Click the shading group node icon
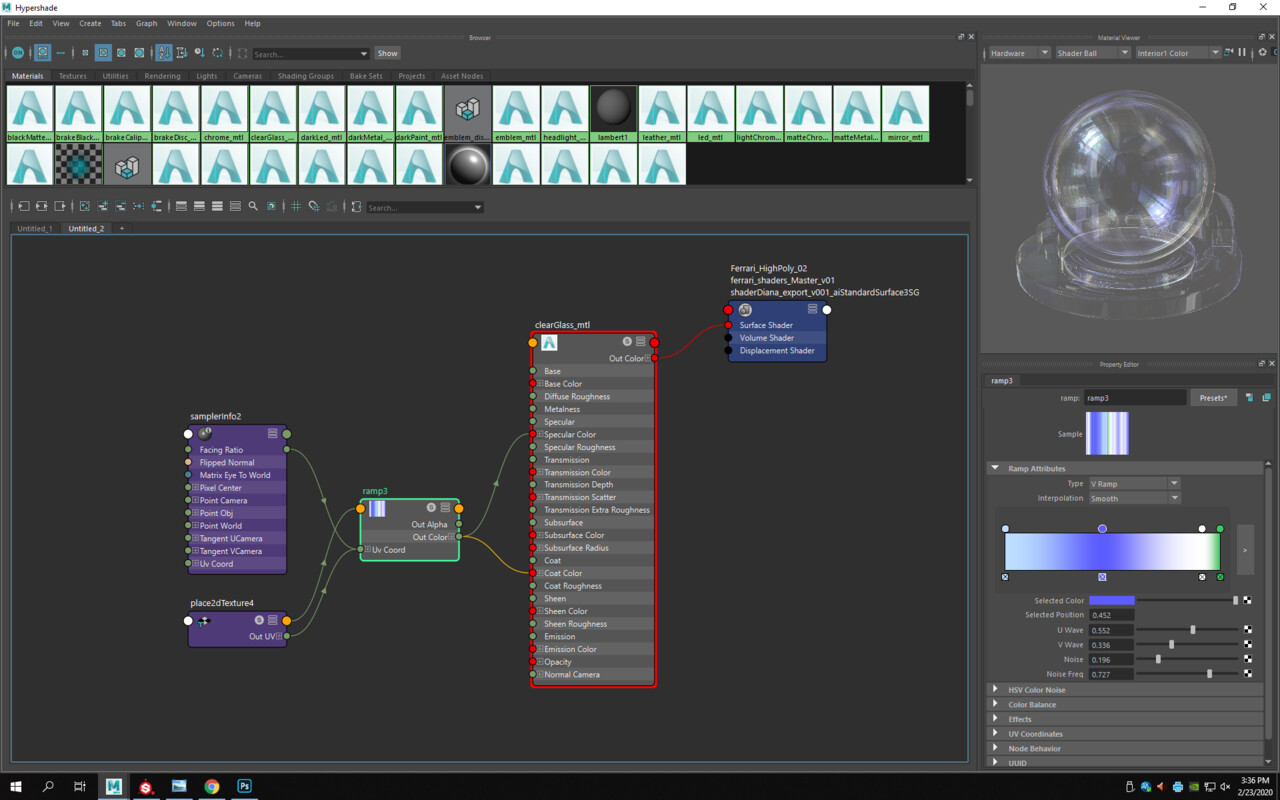 click(745, 310)
